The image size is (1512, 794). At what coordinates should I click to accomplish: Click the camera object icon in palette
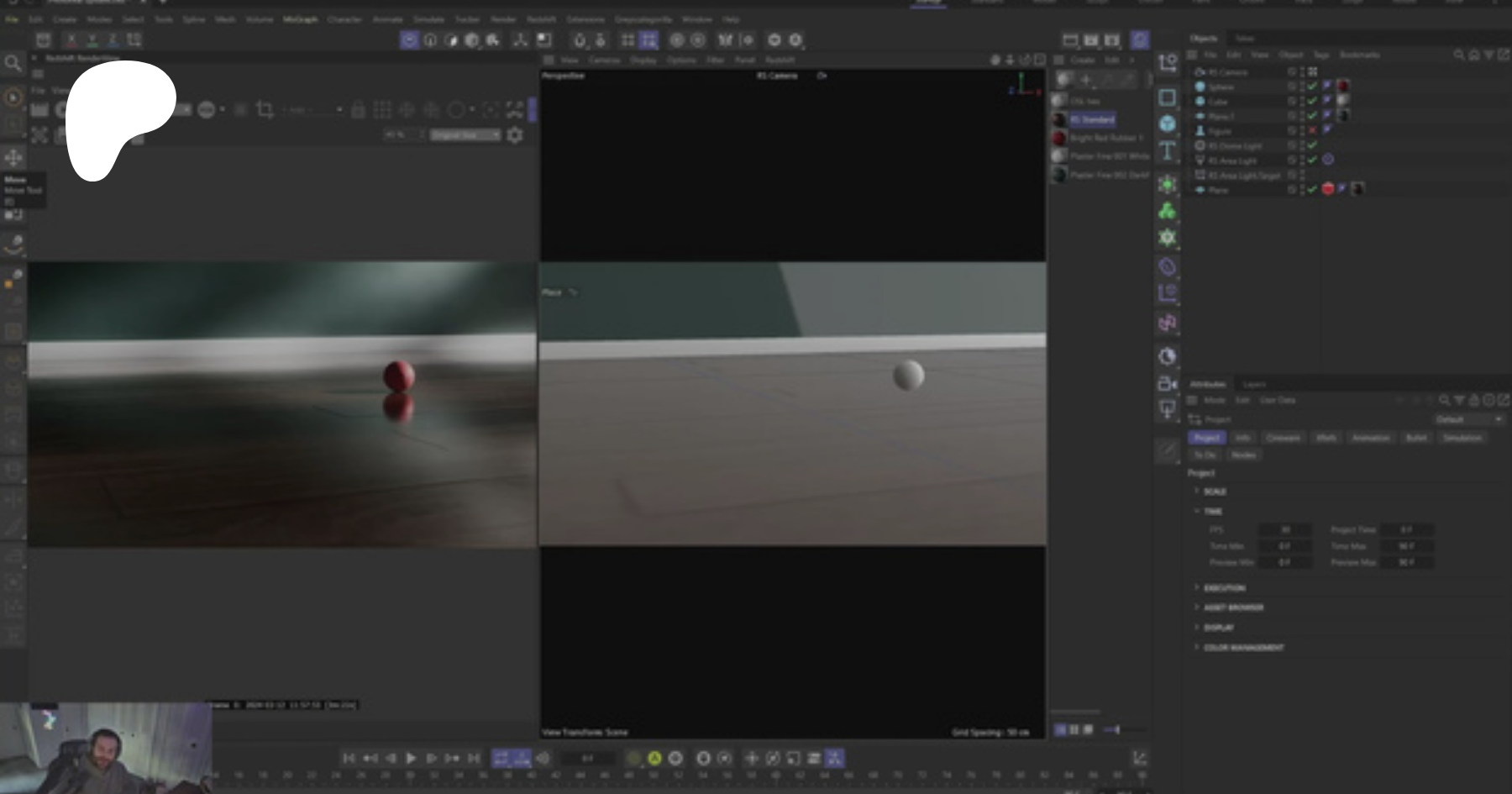1167,384
